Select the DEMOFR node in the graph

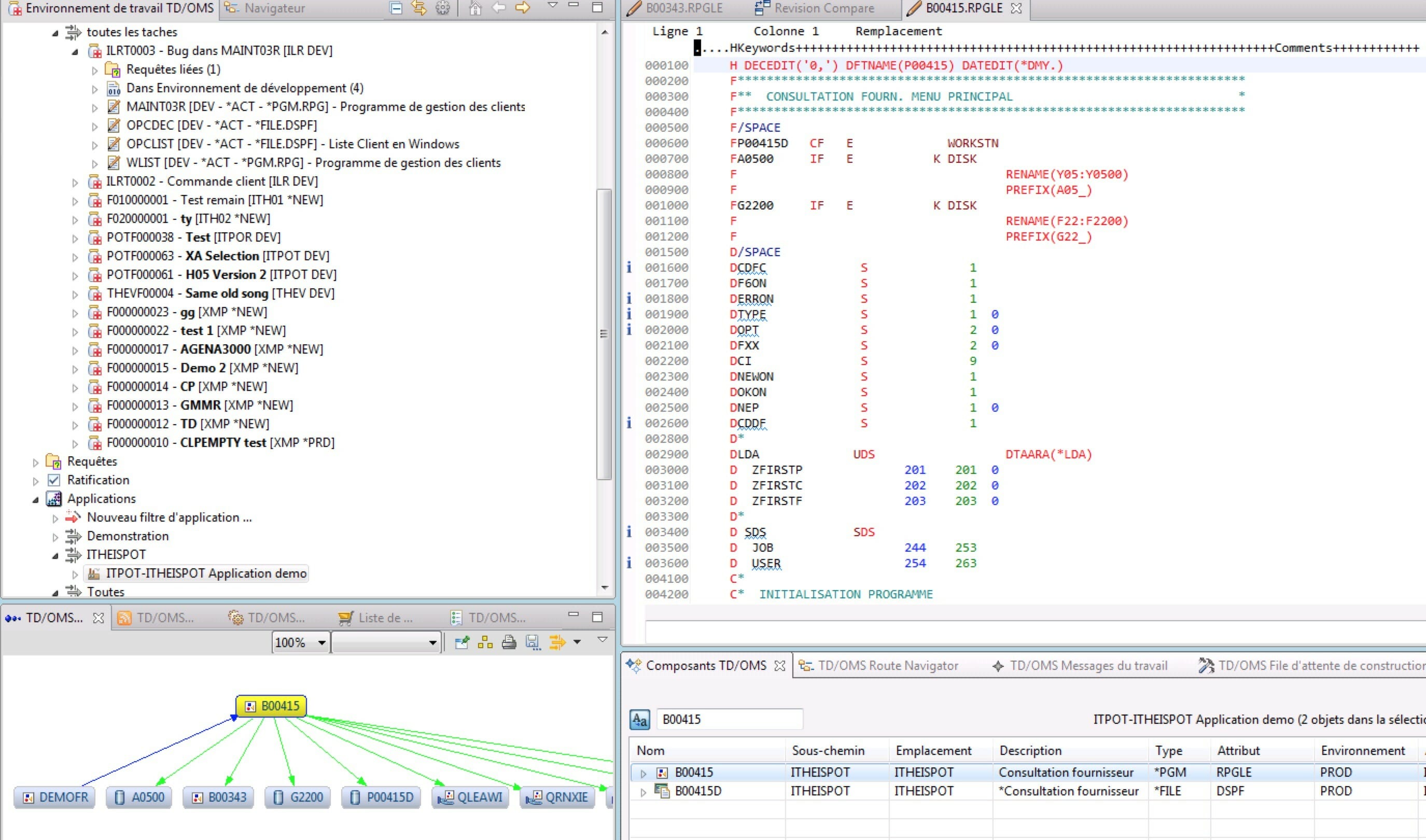pyautogui.click(x=54, y=797)
